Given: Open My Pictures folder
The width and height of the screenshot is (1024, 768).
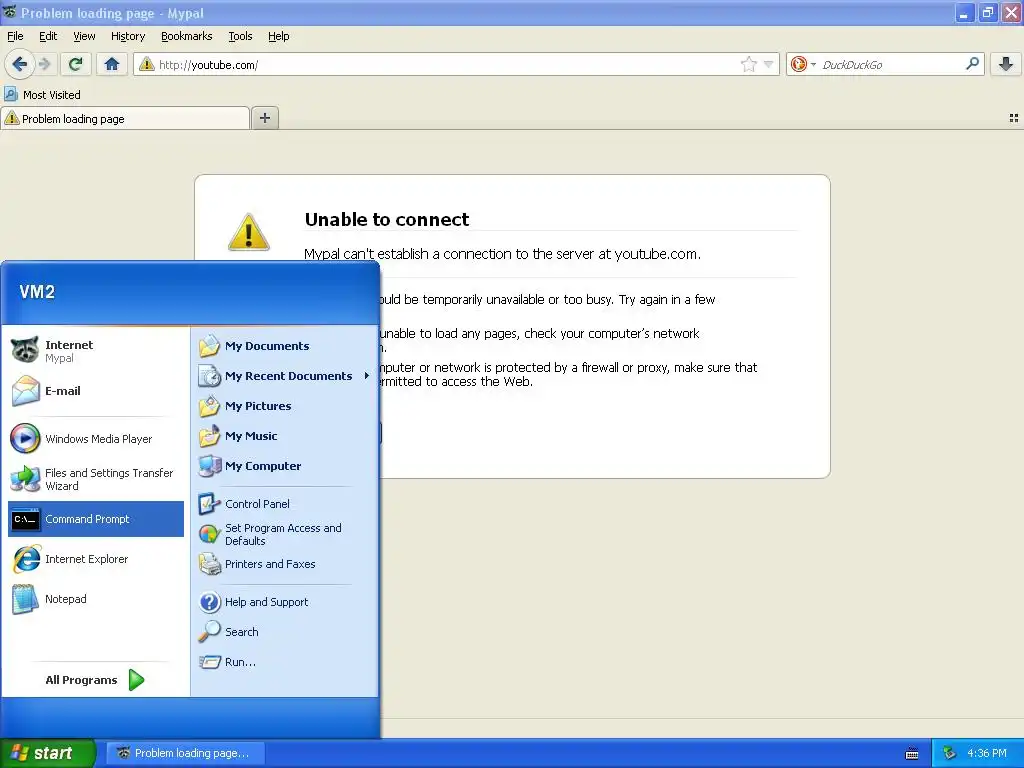Looking at the screenshot, I should (x=285, y=406).
